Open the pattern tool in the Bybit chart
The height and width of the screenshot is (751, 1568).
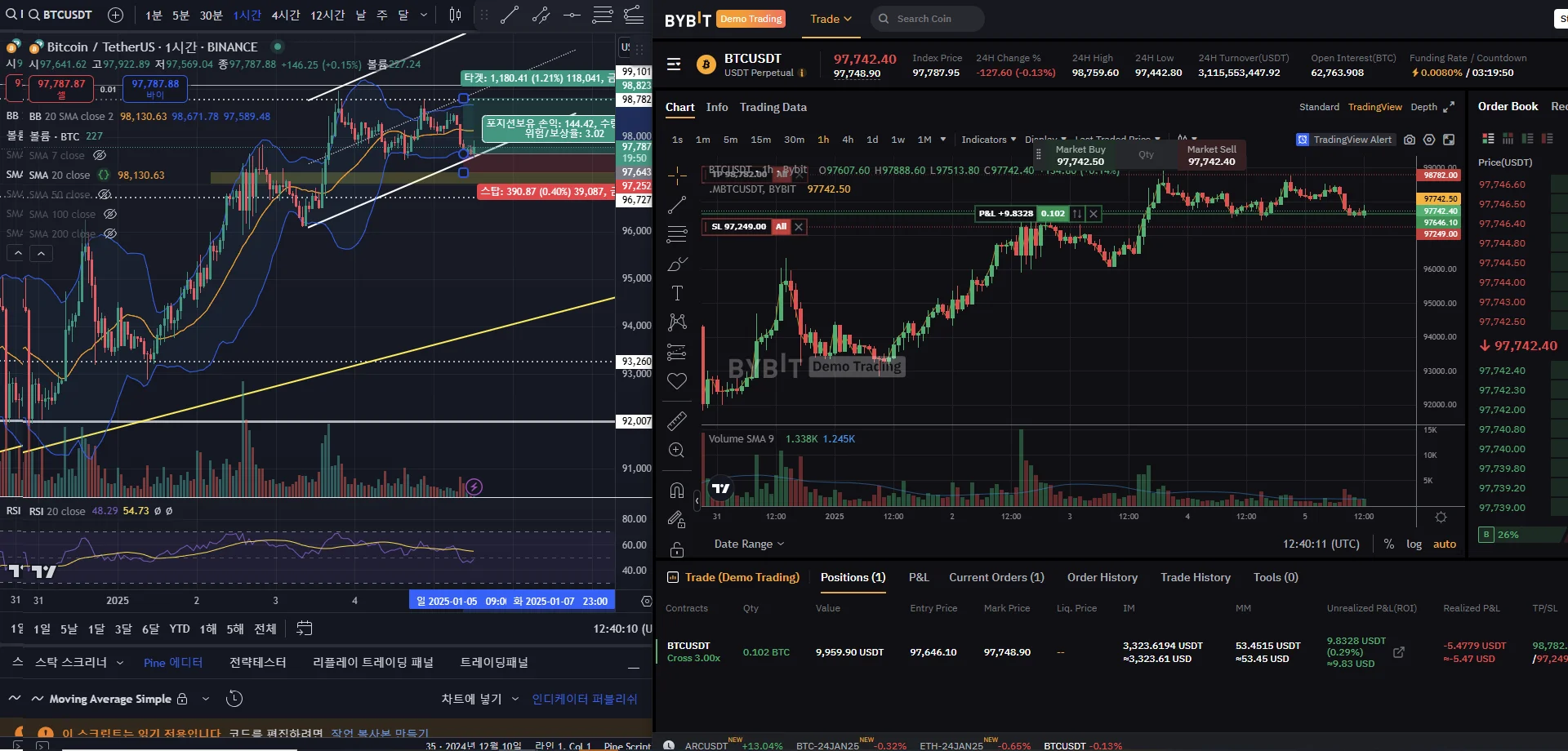tap(677, 322)
